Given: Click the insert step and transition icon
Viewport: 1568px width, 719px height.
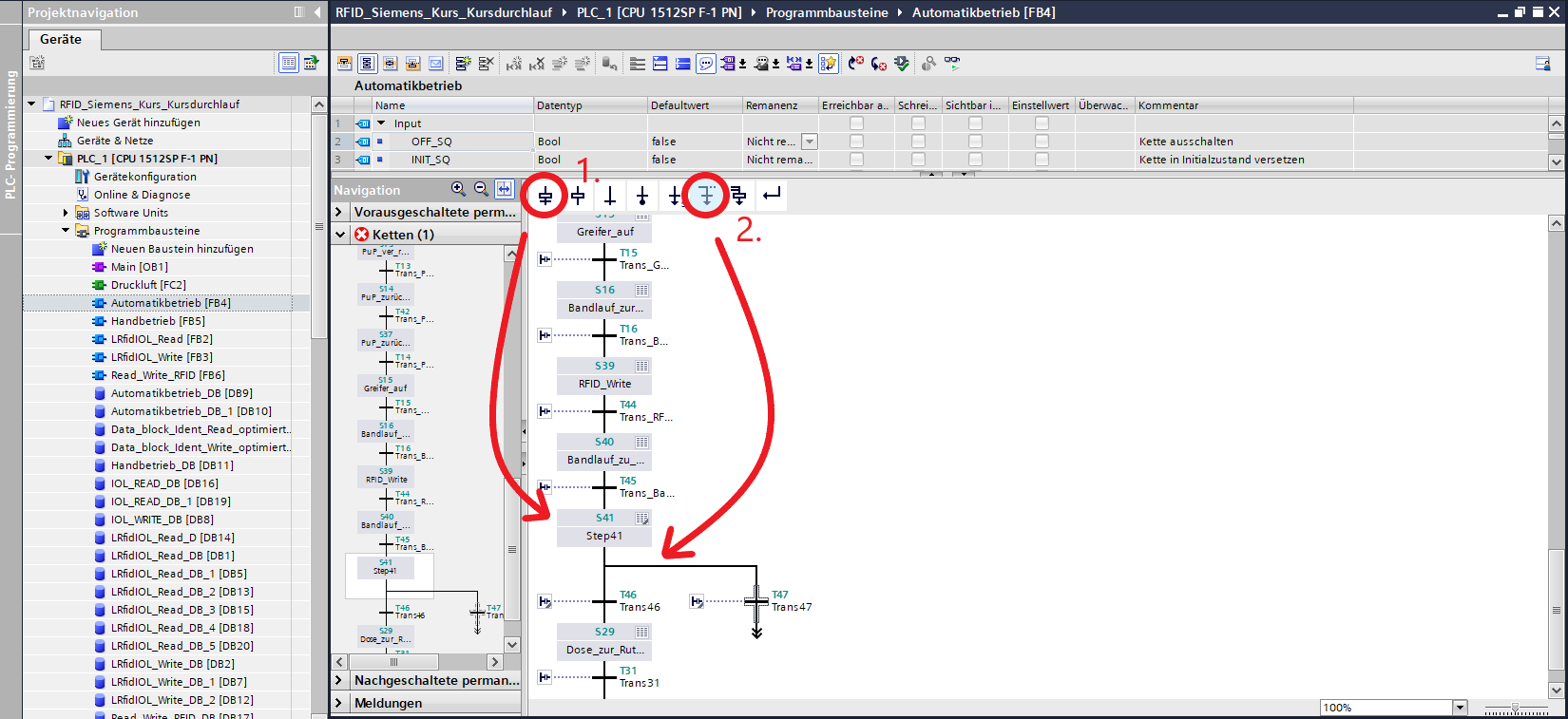Looking at the screenshot, I should pos(545,196).
